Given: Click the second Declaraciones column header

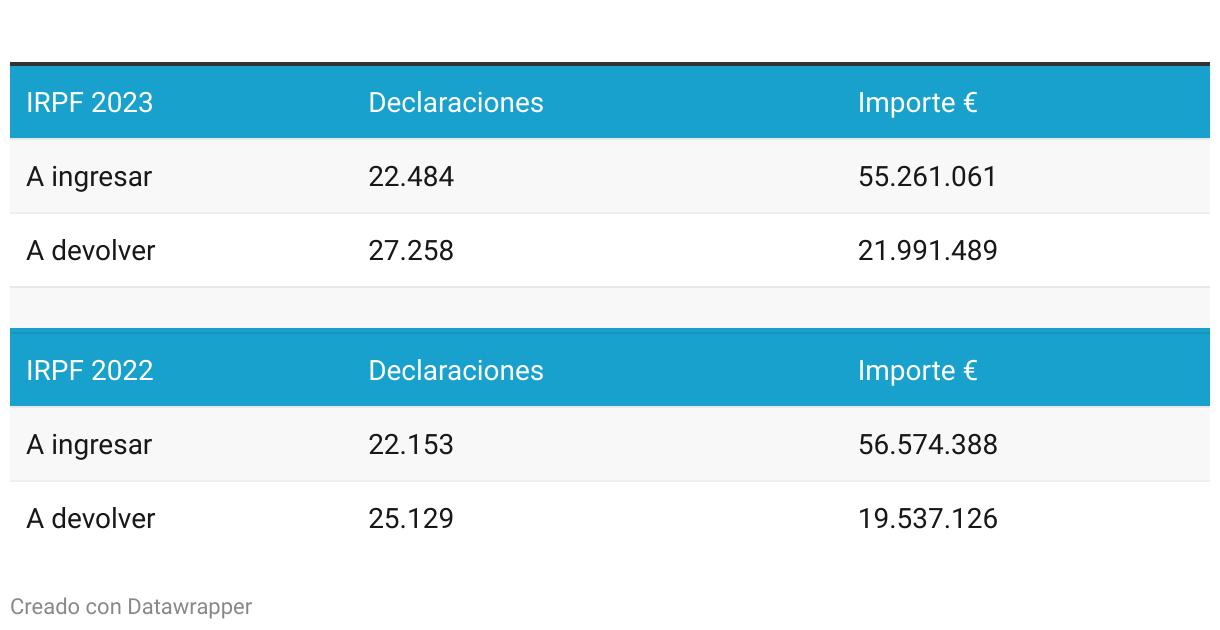Looking at the screenshot, I should click(455, 370).
